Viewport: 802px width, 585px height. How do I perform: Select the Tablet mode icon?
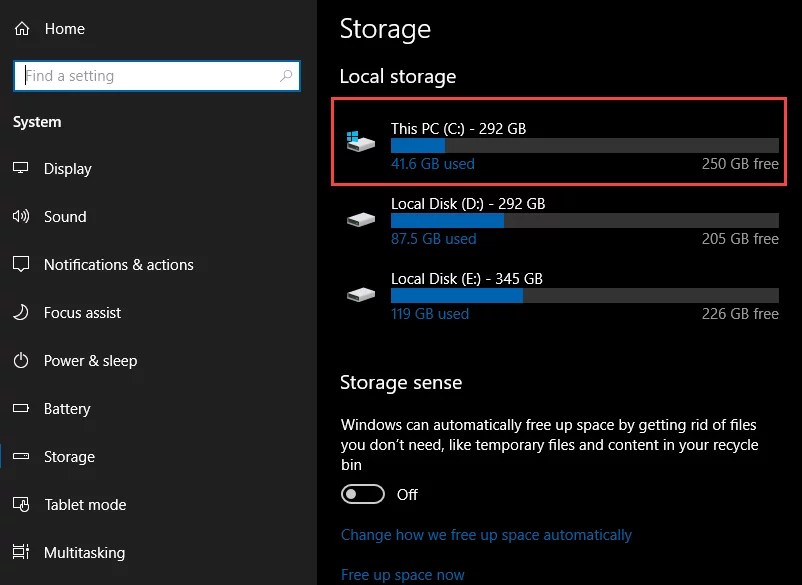click(x=21, y=505)
